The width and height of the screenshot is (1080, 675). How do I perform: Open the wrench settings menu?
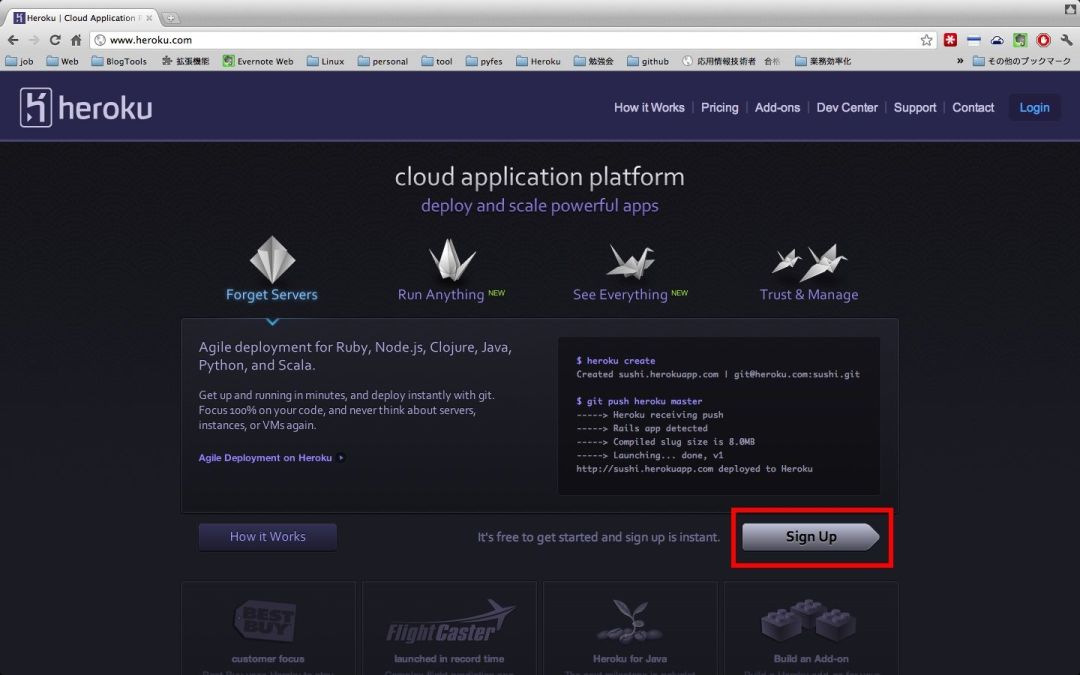click(1066, 40)
